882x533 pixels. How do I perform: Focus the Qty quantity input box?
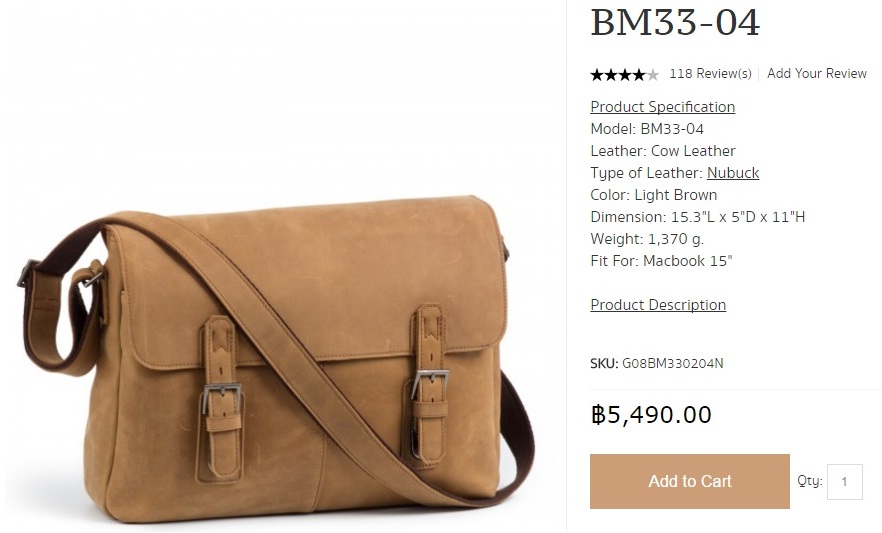pyautogui.click(x=844, y=482)
